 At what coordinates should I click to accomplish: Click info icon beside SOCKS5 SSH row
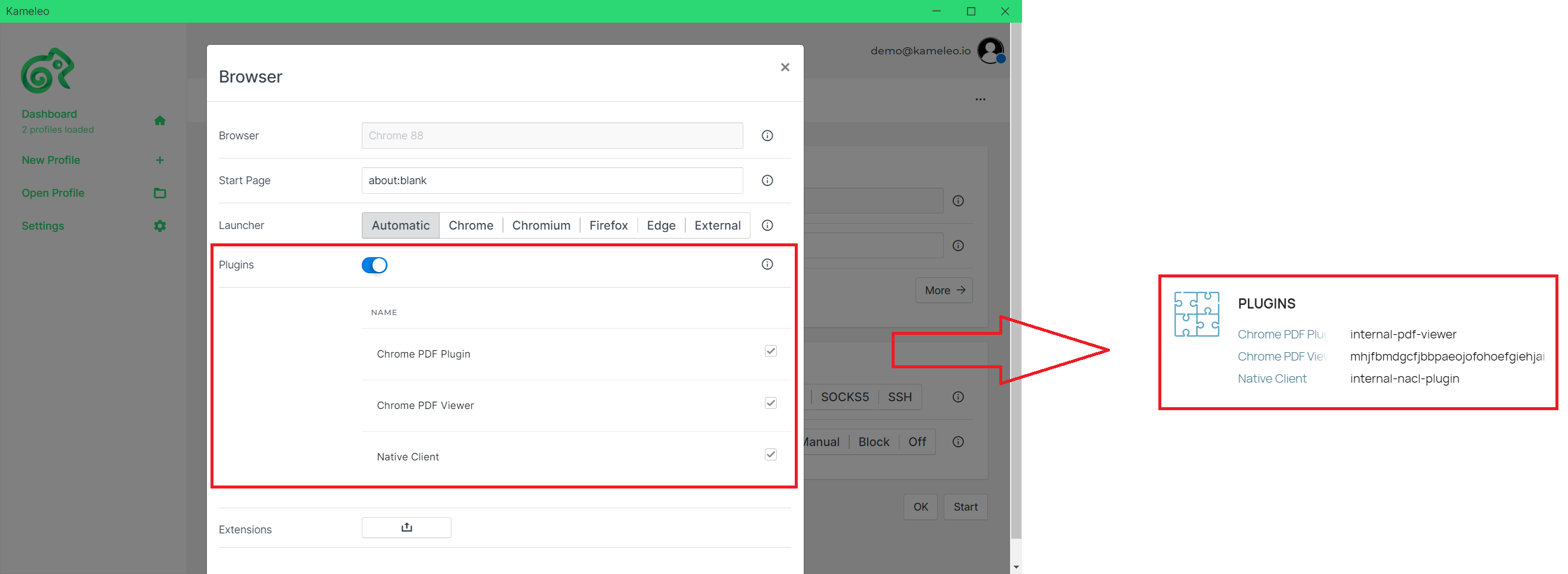(957, 397)
